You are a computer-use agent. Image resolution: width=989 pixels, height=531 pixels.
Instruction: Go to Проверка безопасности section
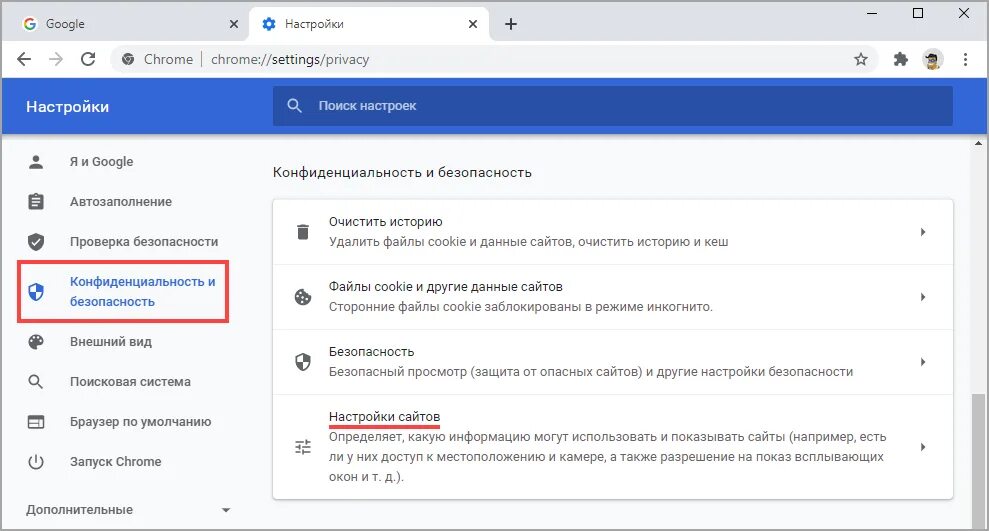144,242
